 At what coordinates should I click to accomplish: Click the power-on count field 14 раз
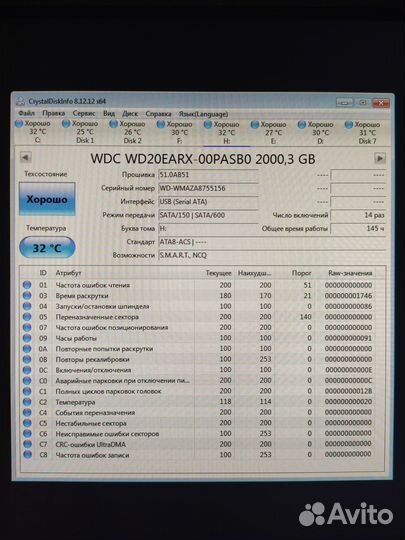pos(358,215)
